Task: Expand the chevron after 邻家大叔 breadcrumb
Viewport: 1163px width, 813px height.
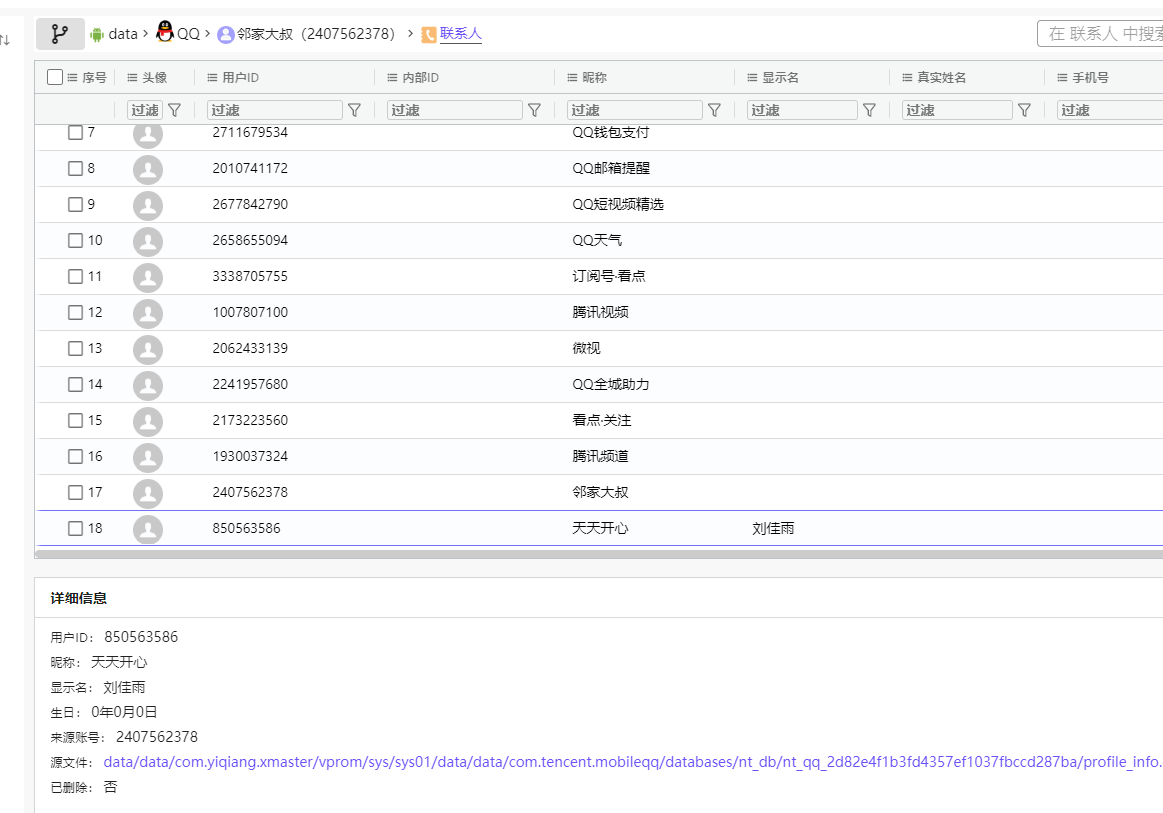Action: pyautogui.click(x=410, y=33)
